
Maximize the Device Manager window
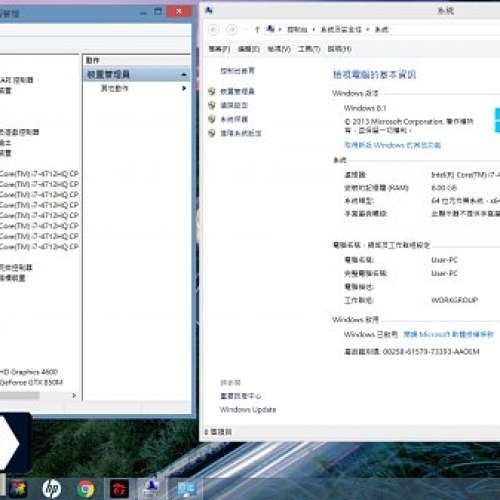pos(158,12)
